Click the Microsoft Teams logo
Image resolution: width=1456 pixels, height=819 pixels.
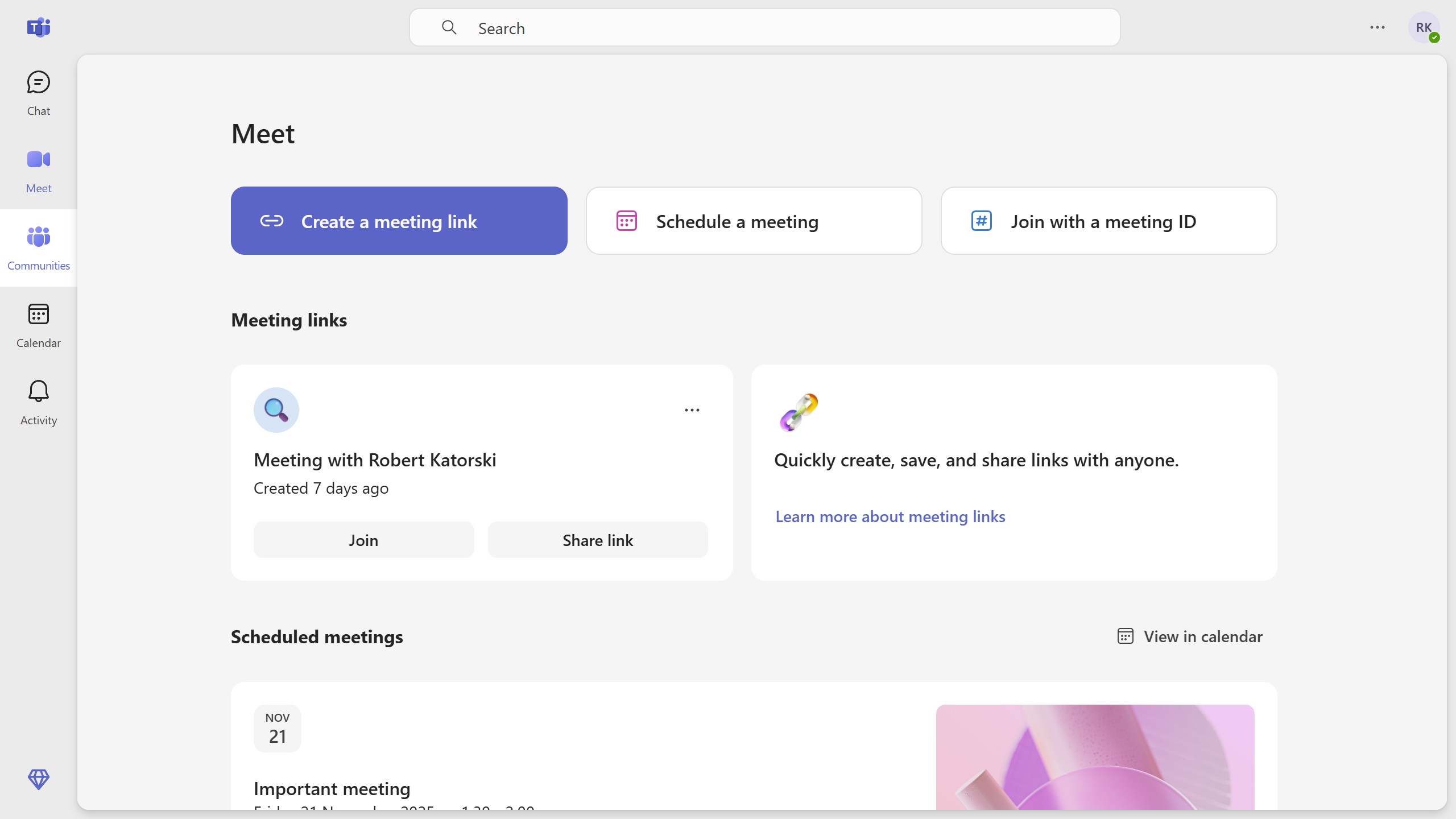tap(38, 27)
